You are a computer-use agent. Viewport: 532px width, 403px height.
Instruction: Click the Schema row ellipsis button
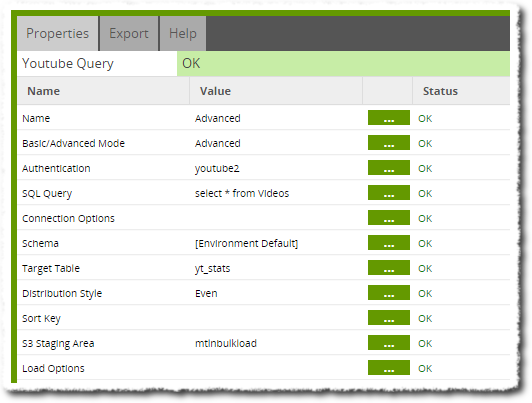(388, 243)
